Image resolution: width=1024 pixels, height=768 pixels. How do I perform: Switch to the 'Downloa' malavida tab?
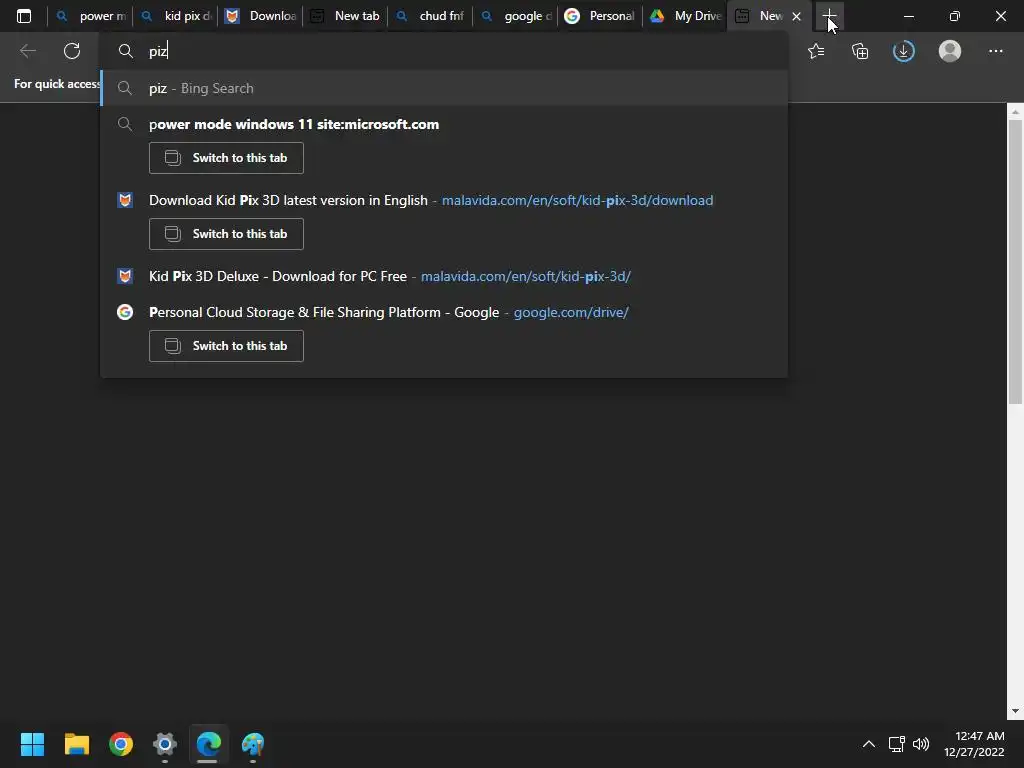[x=260, y=16]
